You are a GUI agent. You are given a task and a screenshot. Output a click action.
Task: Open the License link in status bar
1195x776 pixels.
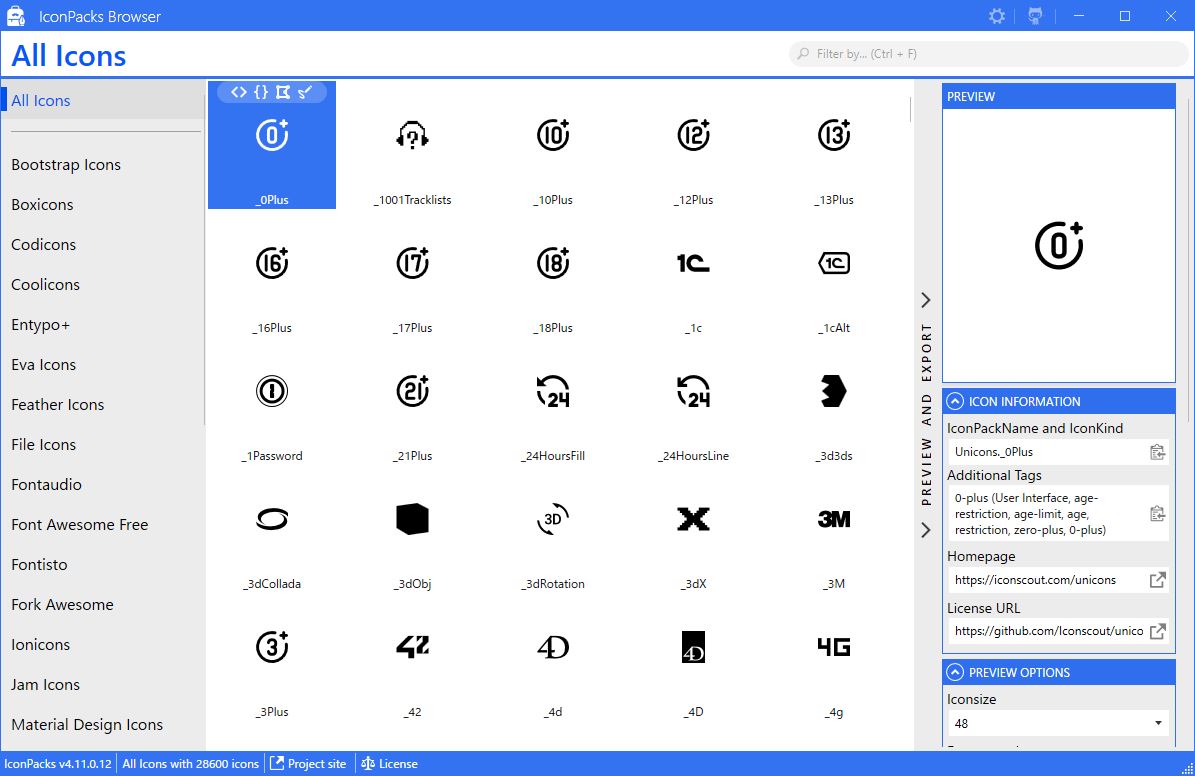(389, 764)
